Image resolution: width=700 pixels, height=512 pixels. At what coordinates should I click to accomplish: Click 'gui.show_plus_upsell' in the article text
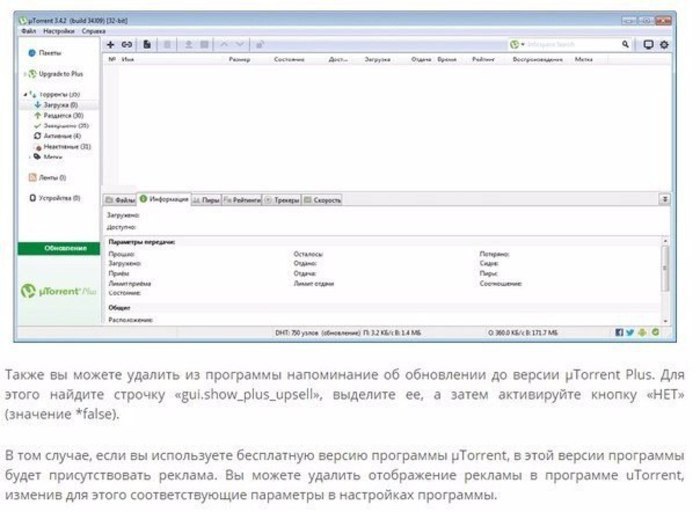[249, 394]
